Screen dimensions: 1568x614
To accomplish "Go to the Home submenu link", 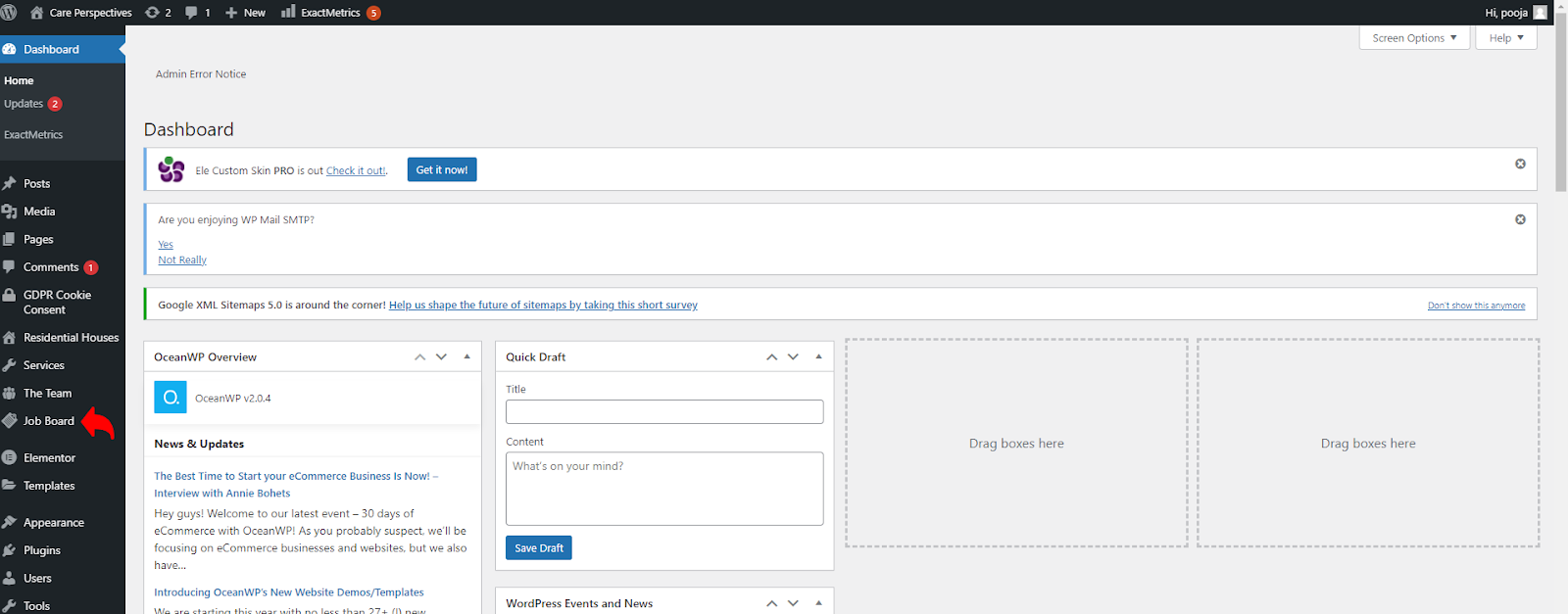I will coord(19,80).
